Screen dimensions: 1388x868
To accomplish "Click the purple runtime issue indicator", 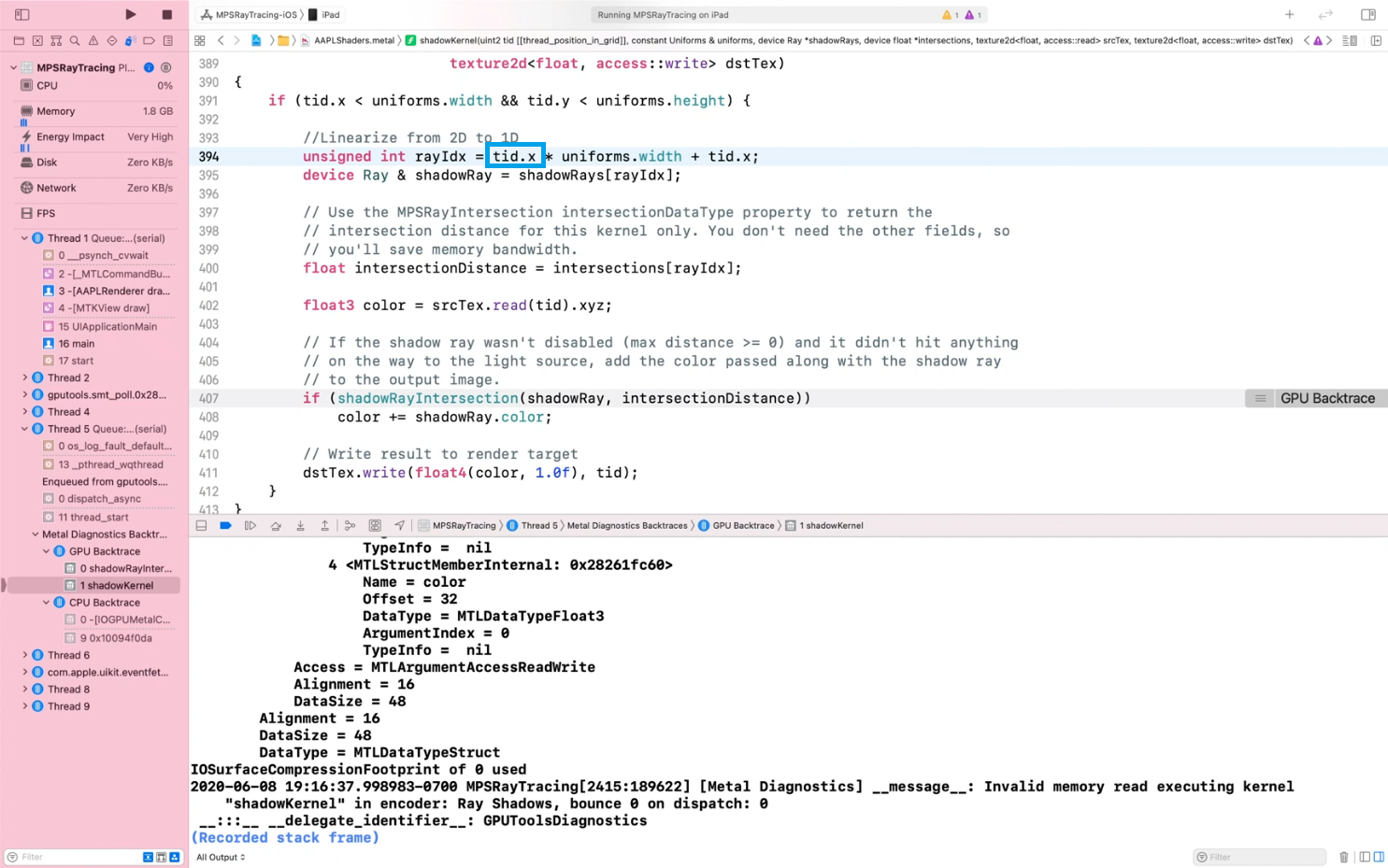I will click(973, 15).
